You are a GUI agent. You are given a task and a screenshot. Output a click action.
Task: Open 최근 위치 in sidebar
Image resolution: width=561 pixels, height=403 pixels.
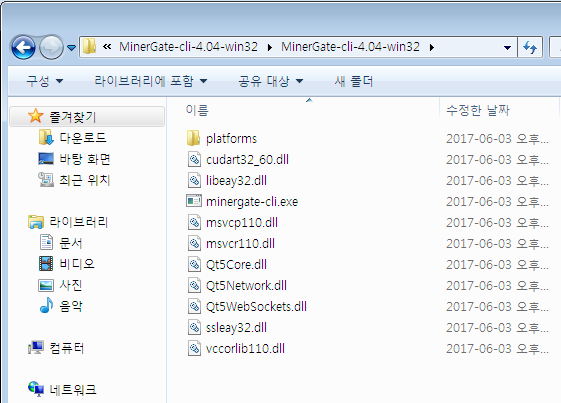coord(85,180)
